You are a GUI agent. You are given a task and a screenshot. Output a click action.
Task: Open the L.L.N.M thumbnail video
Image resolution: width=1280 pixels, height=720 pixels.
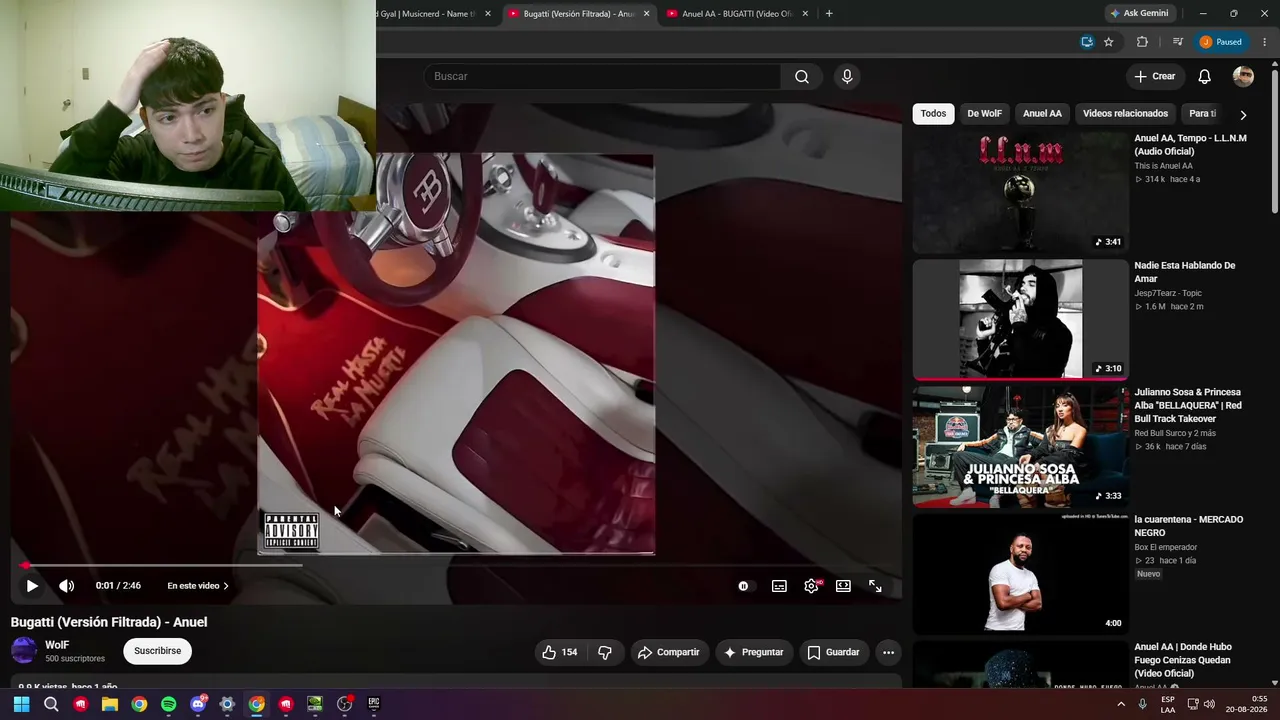coord(1020,192)
